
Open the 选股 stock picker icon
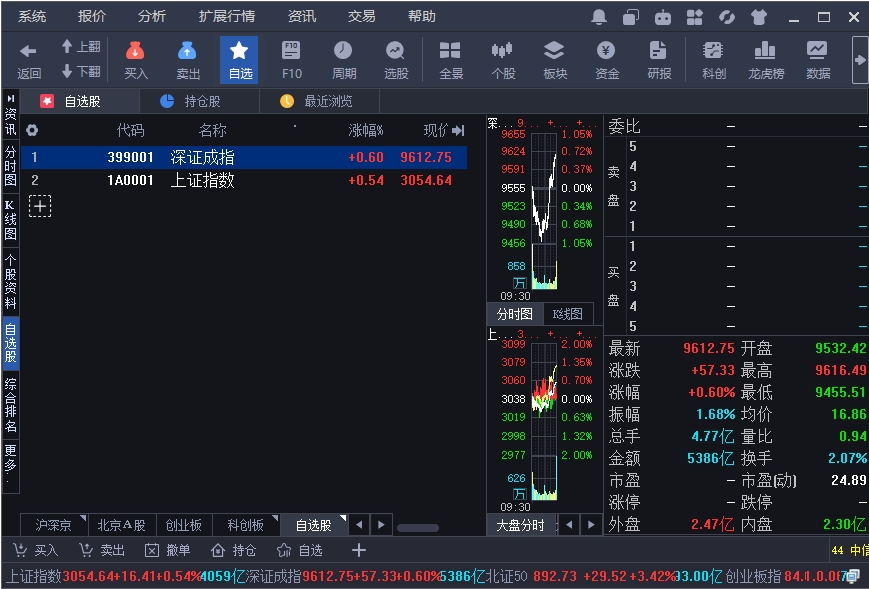pyautogui.click(x=395, y=50)
